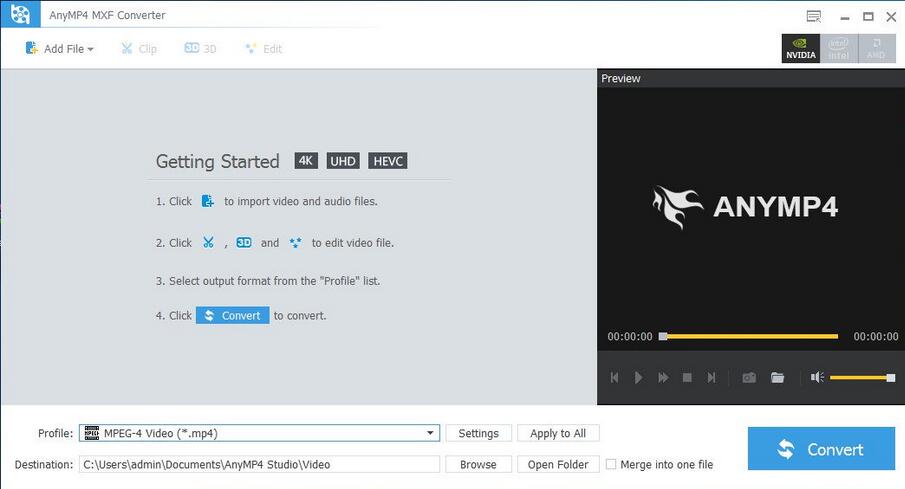
Task: Click Apply to All button
Action: pos(558,433)
